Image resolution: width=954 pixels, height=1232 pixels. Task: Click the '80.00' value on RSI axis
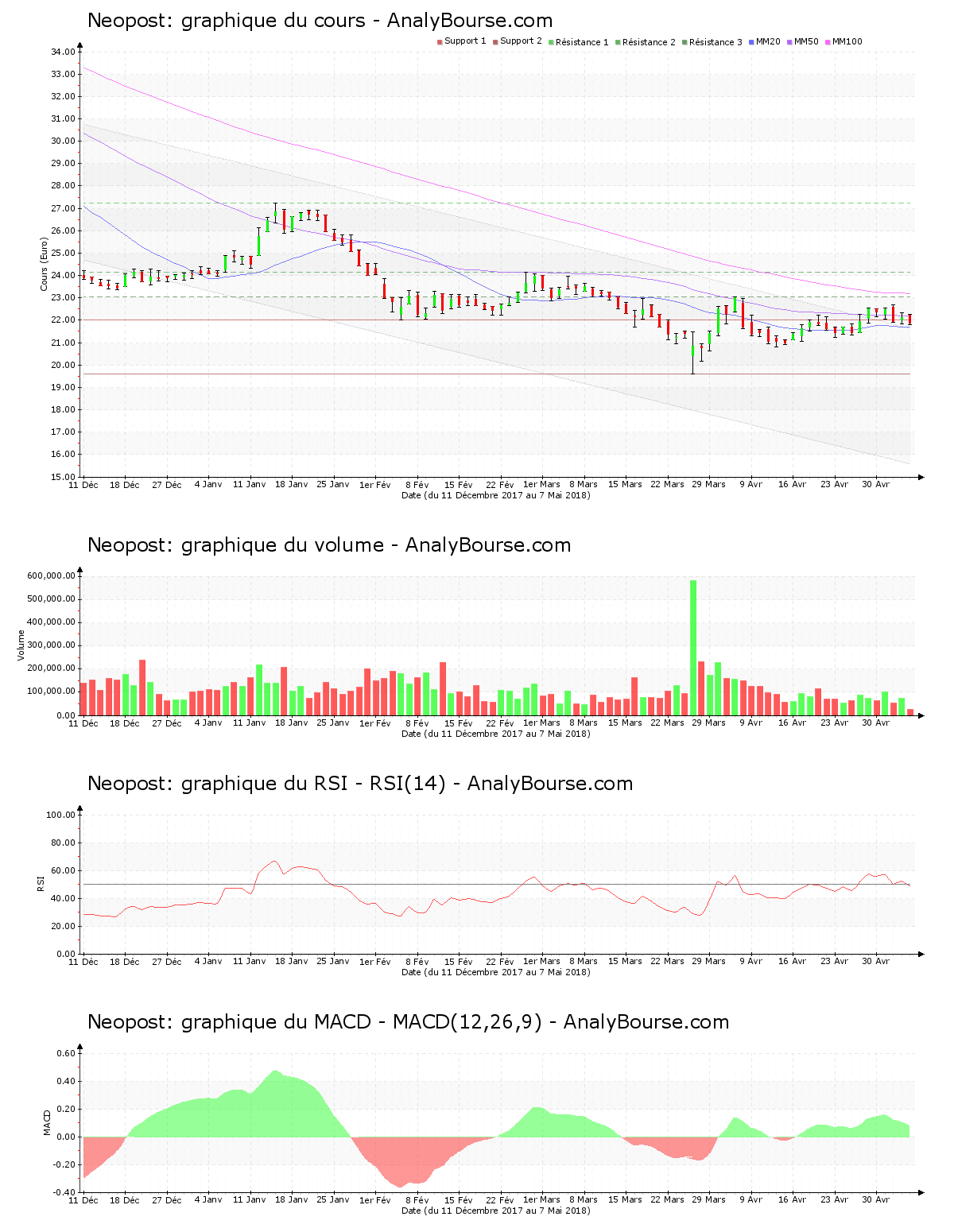(63, 843)
